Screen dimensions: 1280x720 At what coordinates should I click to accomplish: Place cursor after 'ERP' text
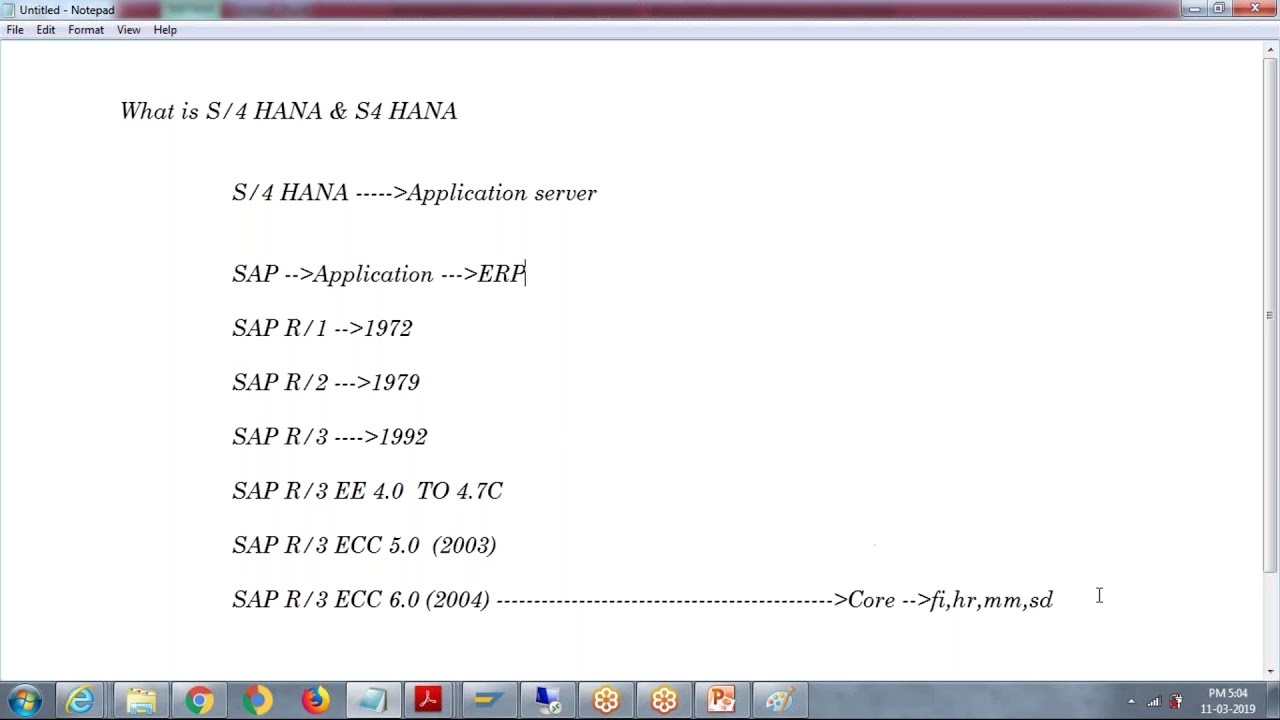[x=526, y=274]
